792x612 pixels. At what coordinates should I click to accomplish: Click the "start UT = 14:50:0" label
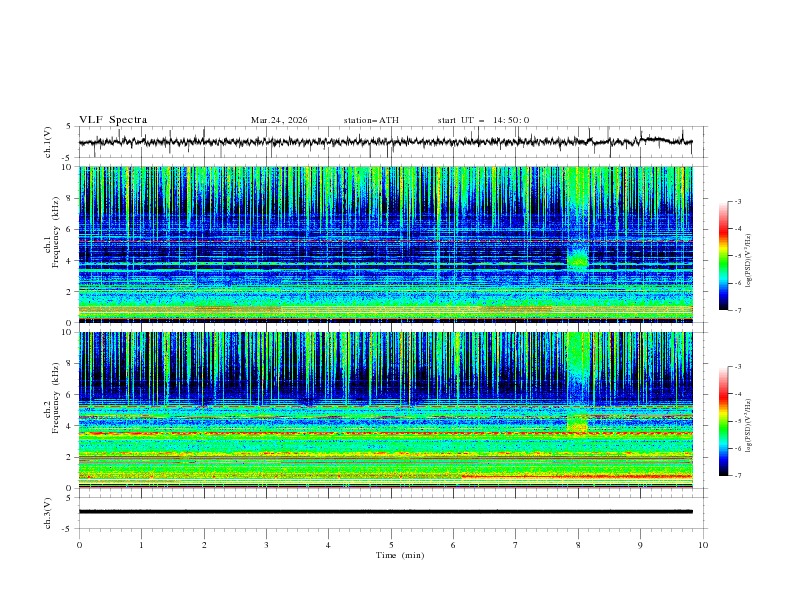tap(483, 120)
